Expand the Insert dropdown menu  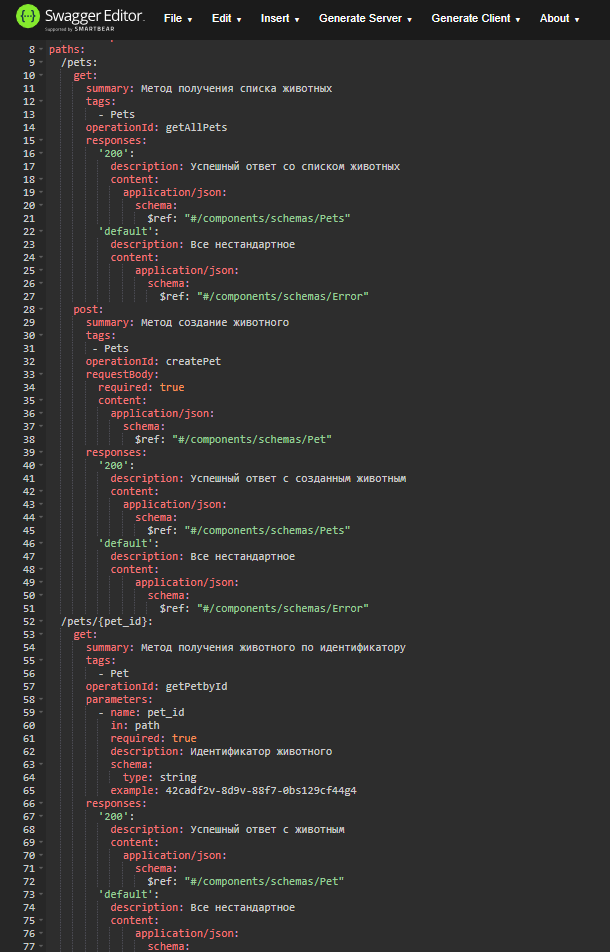tap(280, 19)
